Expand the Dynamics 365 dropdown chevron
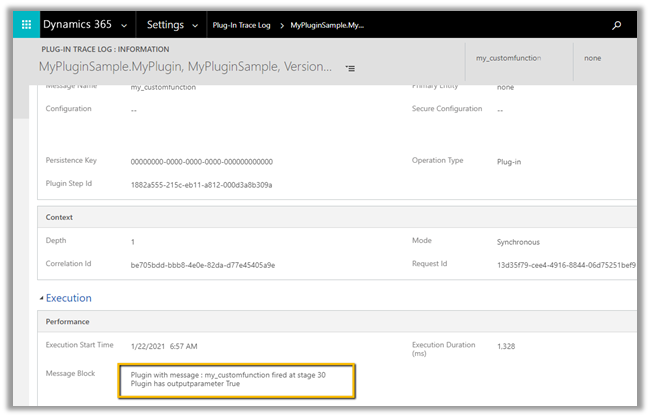The width and height of the screenshot is (650, 417). (122, 24)
